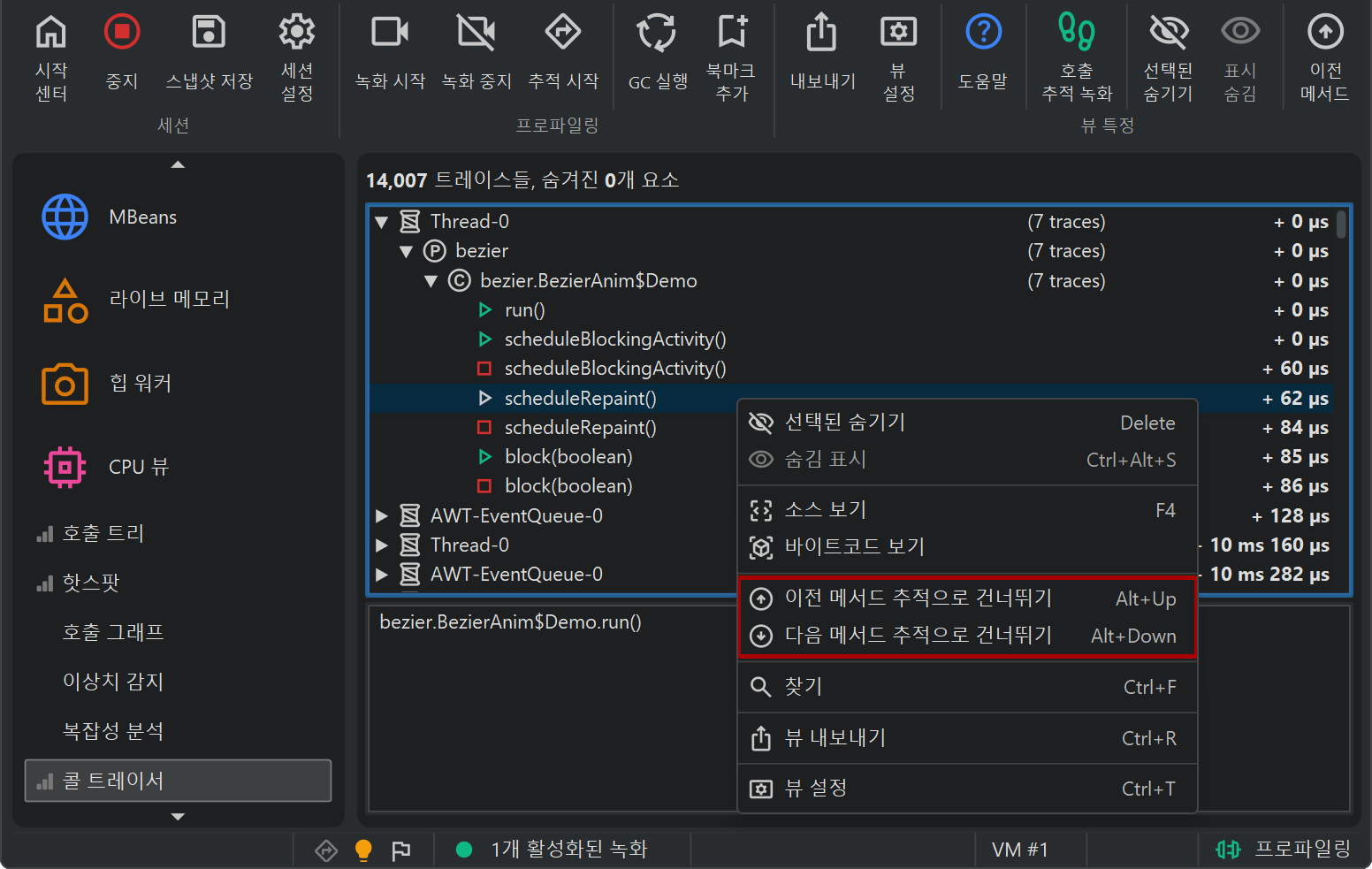Choose 바이트코드 보기 in context menu
Screen dimensions: 1372x869
(967, 547)
